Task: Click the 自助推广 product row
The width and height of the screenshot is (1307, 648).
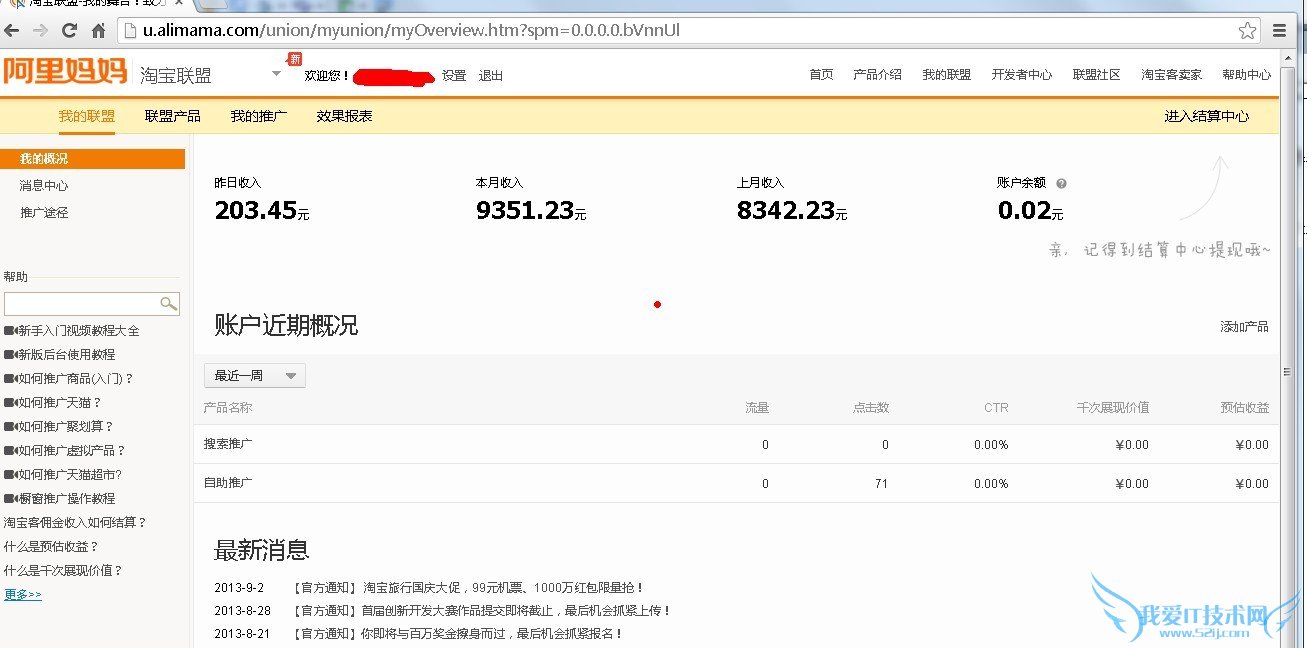Action: 736,483
